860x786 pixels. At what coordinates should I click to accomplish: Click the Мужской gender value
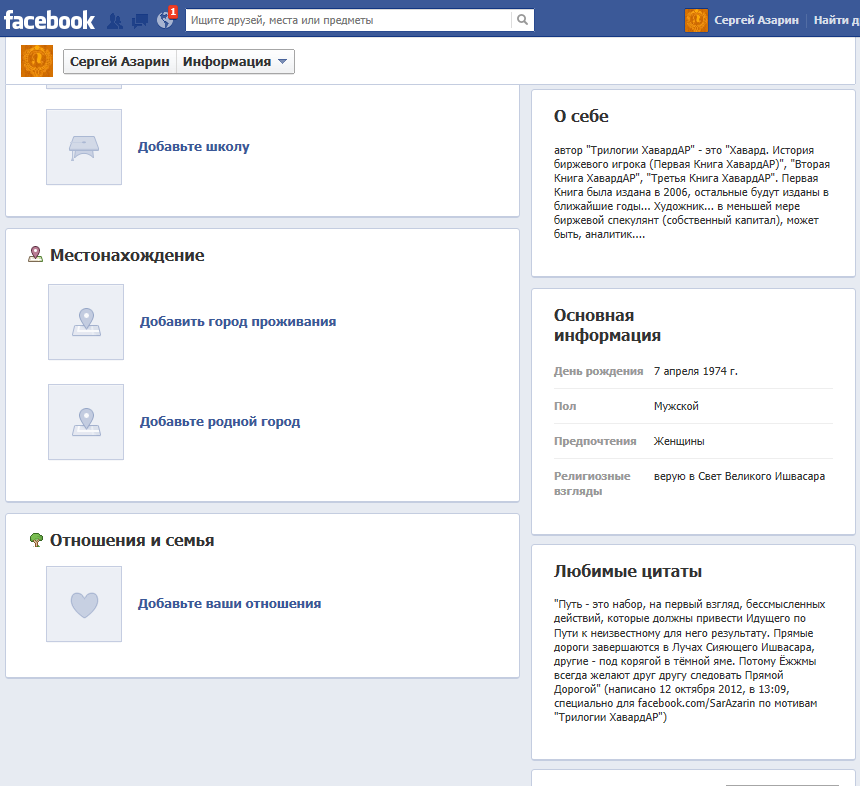676,406
